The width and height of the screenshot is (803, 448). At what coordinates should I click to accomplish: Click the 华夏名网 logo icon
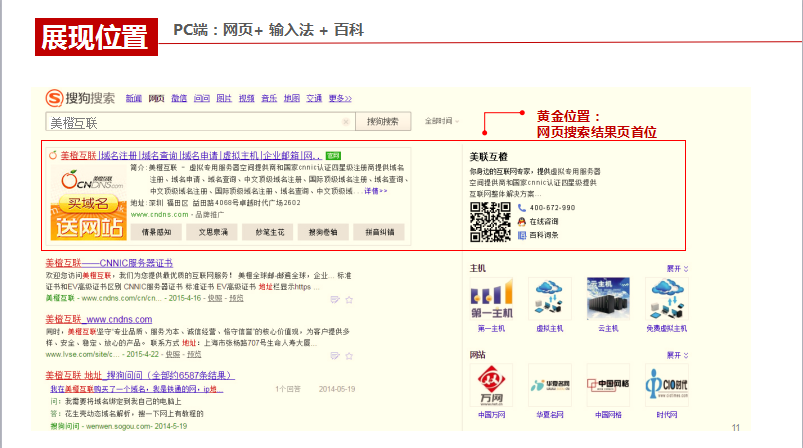[x=550, y=385]
